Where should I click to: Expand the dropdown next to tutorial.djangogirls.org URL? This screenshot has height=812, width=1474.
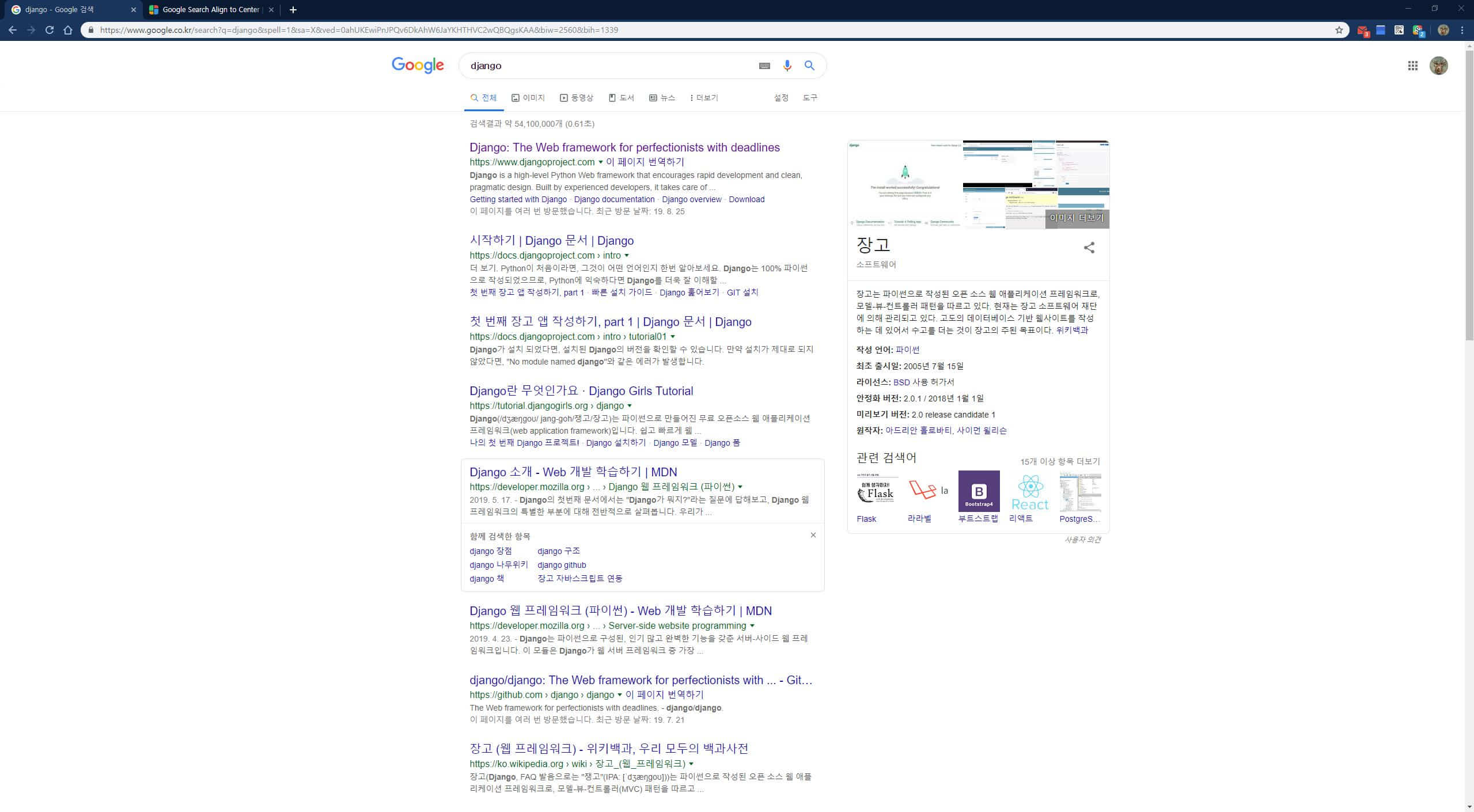point(630,405)
